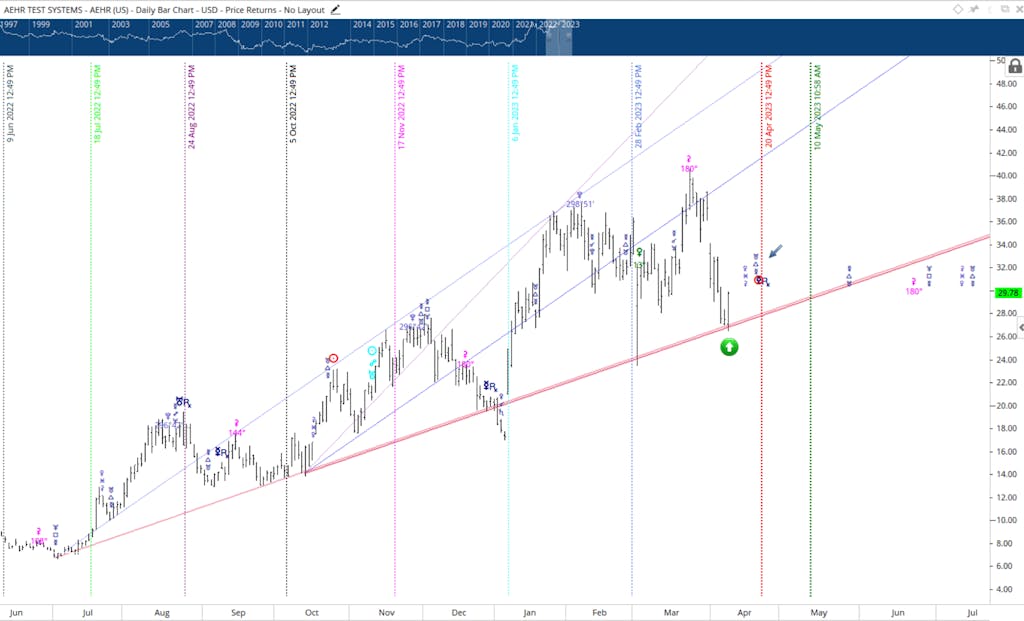The width and height of the screenshot is (1024, 621).
Task: Click the green up-arrow buy marker
Action: pyautogui.click(x=729, y=347)
